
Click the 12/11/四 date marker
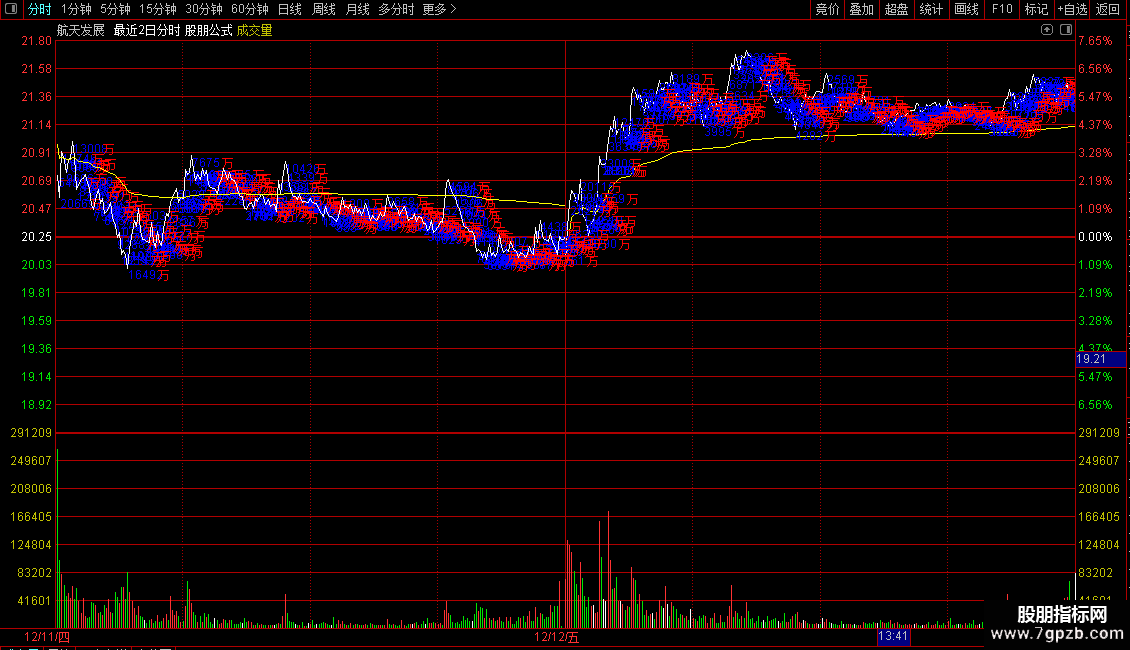tap(47, 637)
